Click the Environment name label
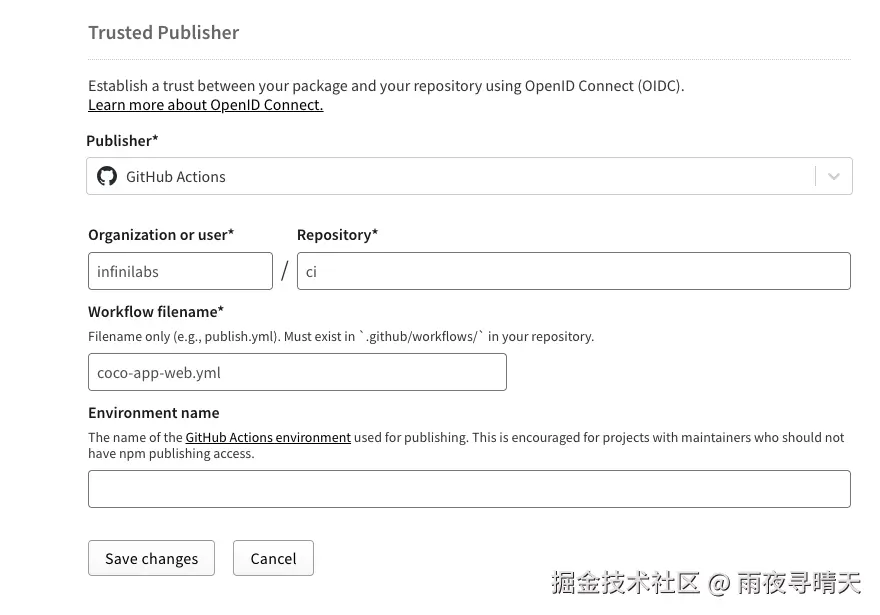Screen dimensions: 880x615 [x=153, y=413]
